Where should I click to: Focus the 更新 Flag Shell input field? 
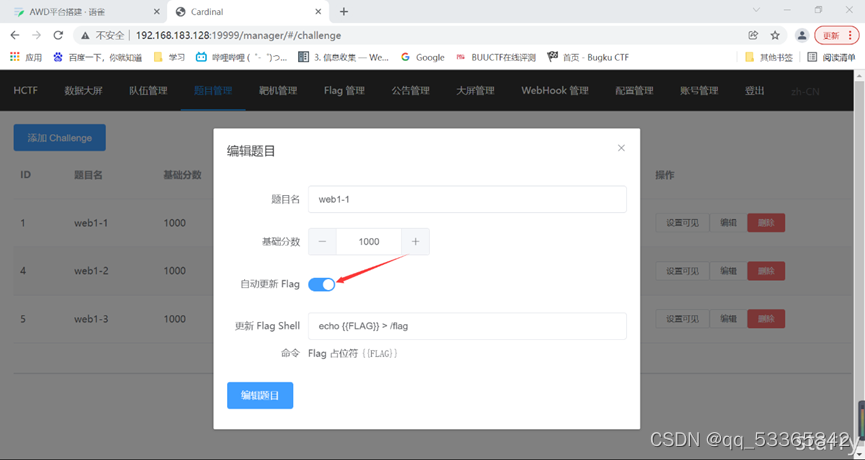tap(467, 326)
